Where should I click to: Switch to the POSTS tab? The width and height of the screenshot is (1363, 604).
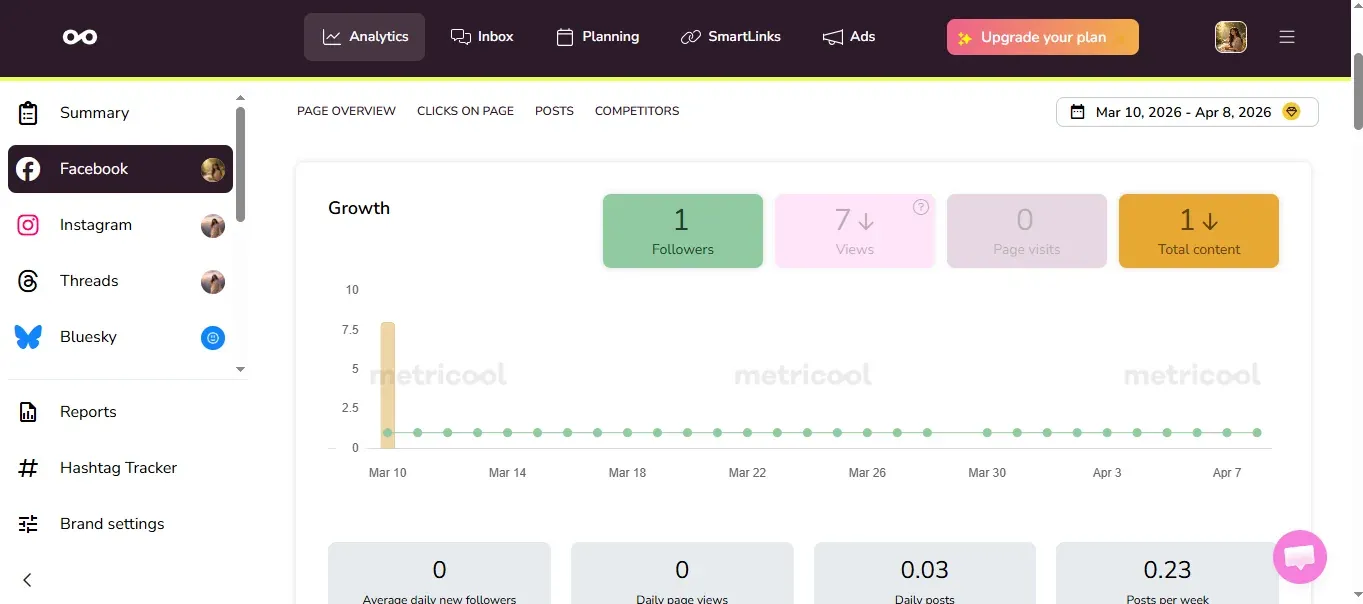[x=554, y=111]
